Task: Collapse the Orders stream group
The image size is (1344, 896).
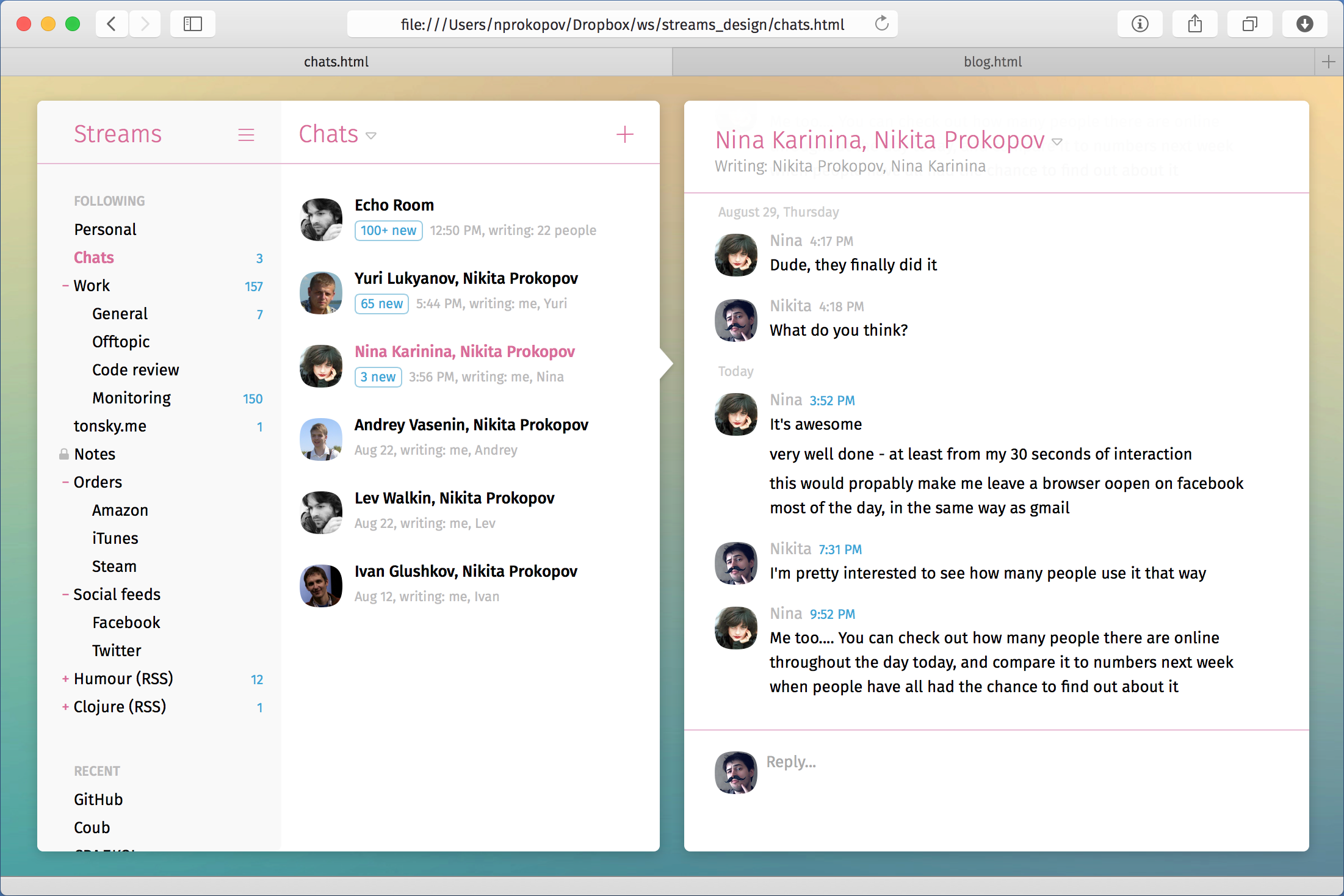Action: click(x=65, y=482)
